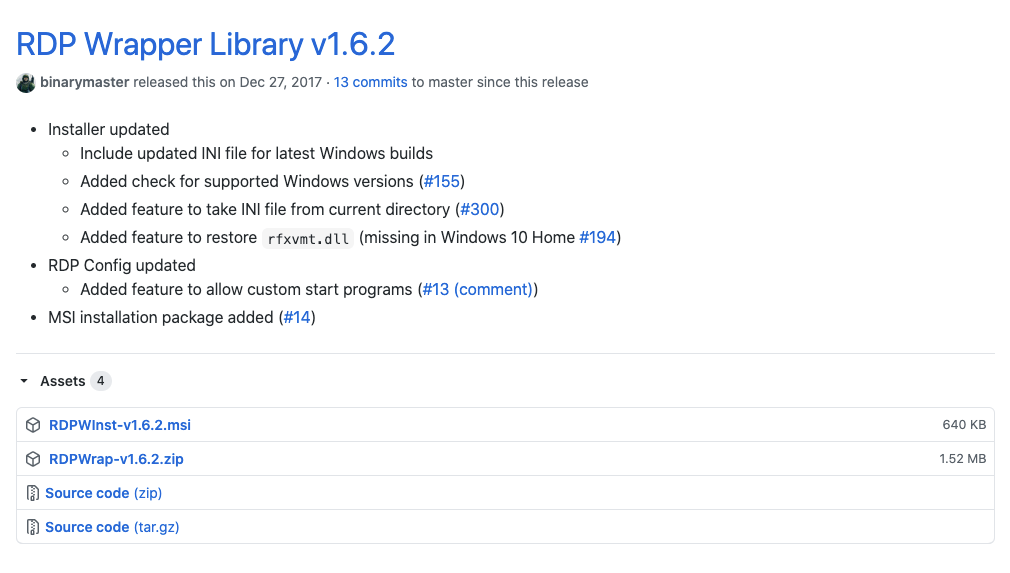Click the Assets heading label
The height and width of the screenshot is (573, 1010).
click(x=62, y=381)
